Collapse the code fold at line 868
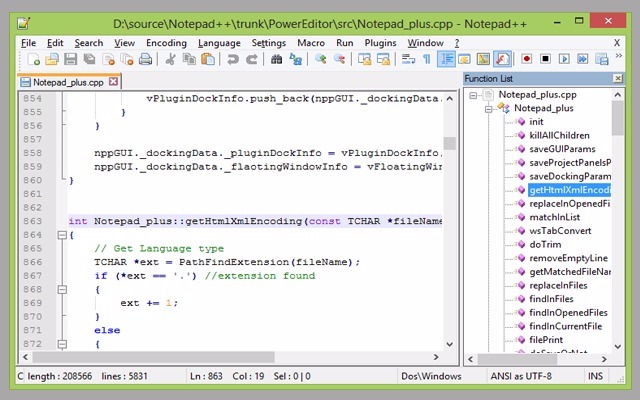Viewport: 640px width, 400px height. pos(62,290)
